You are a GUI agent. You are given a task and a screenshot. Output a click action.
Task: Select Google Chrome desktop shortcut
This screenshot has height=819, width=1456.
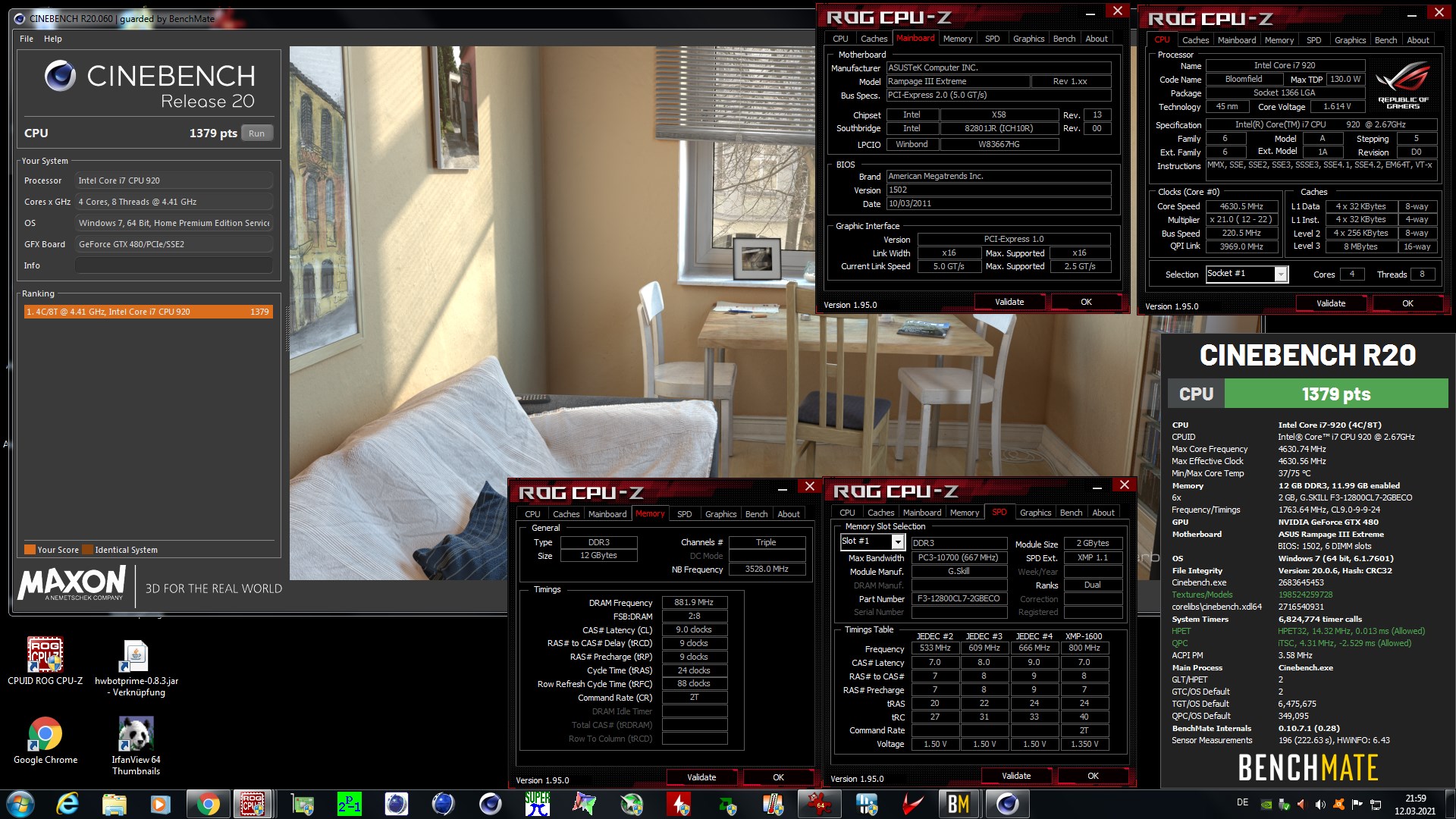45,741
